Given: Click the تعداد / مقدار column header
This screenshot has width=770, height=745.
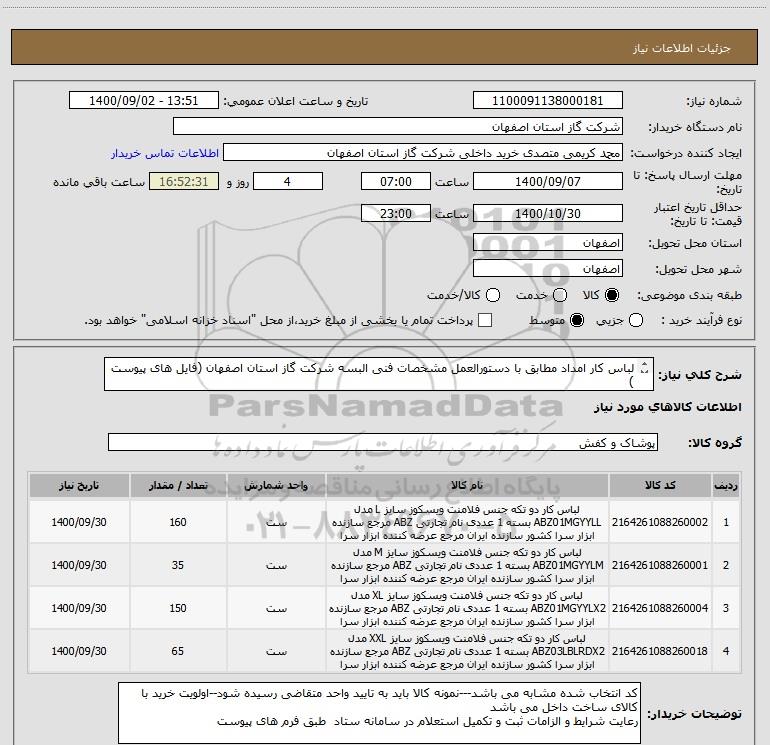Looking at the screenshot, I should tap(178, 486).
